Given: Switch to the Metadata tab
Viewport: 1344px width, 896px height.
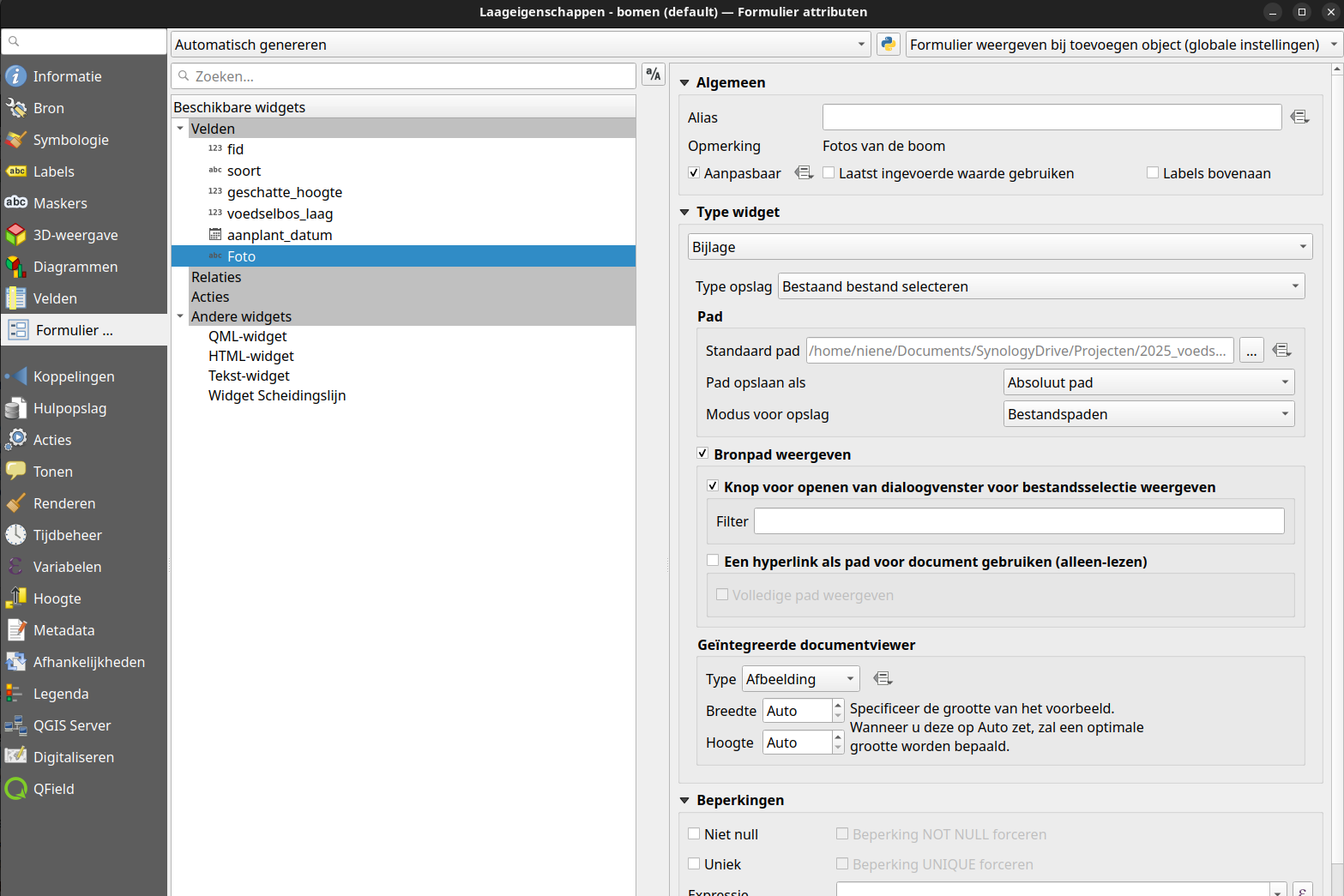Looking at the screenshot, I should pos(63,630).
